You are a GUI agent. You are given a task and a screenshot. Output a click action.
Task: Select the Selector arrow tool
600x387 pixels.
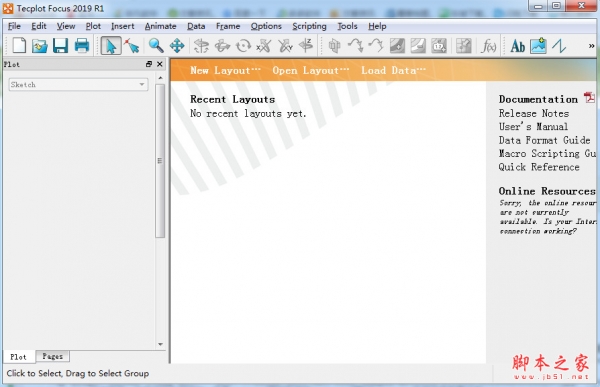(111, 46)
